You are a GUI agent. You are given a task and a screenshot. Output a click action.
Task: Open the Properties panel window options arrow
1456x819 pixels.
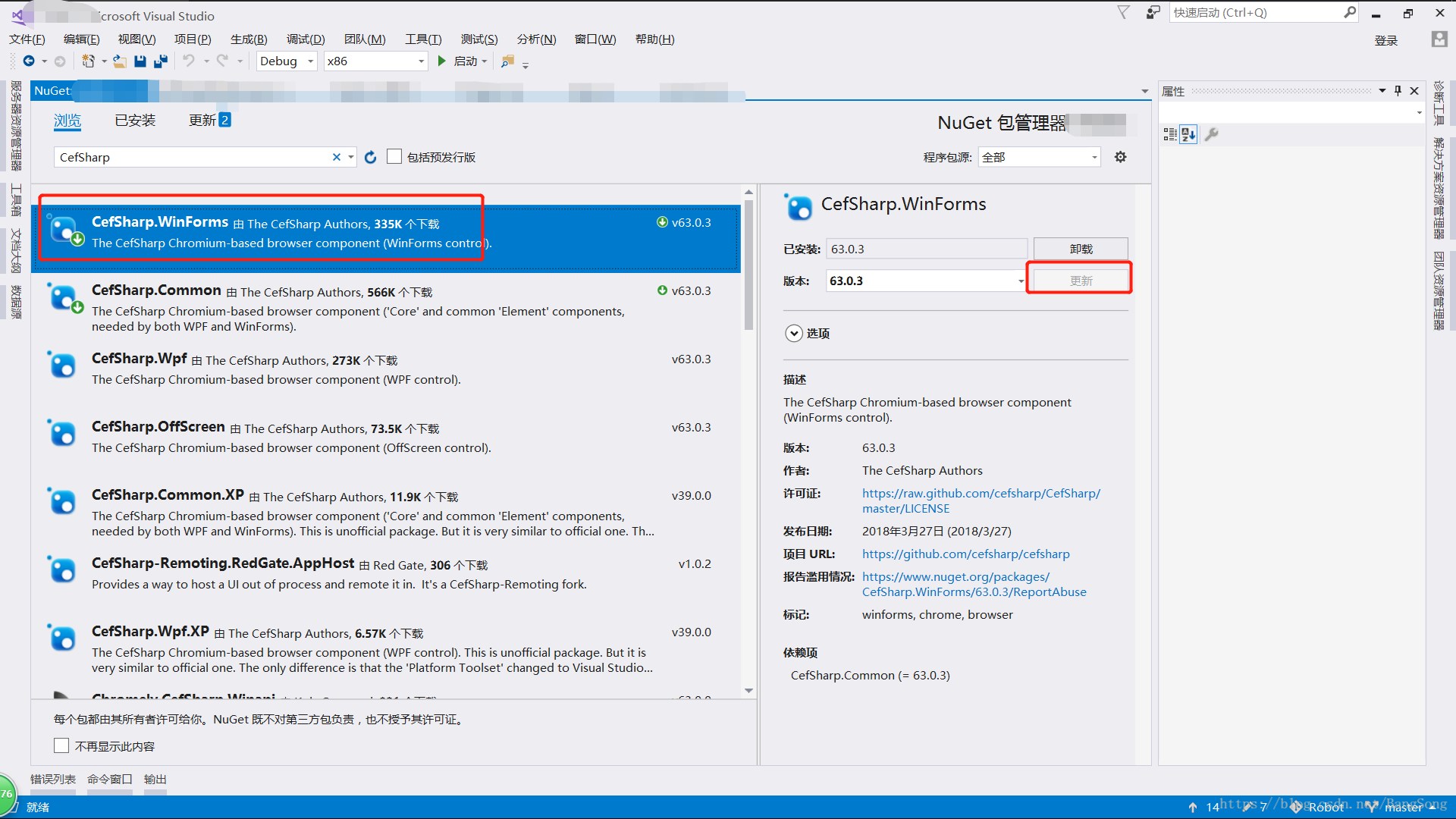[1382, 91]
